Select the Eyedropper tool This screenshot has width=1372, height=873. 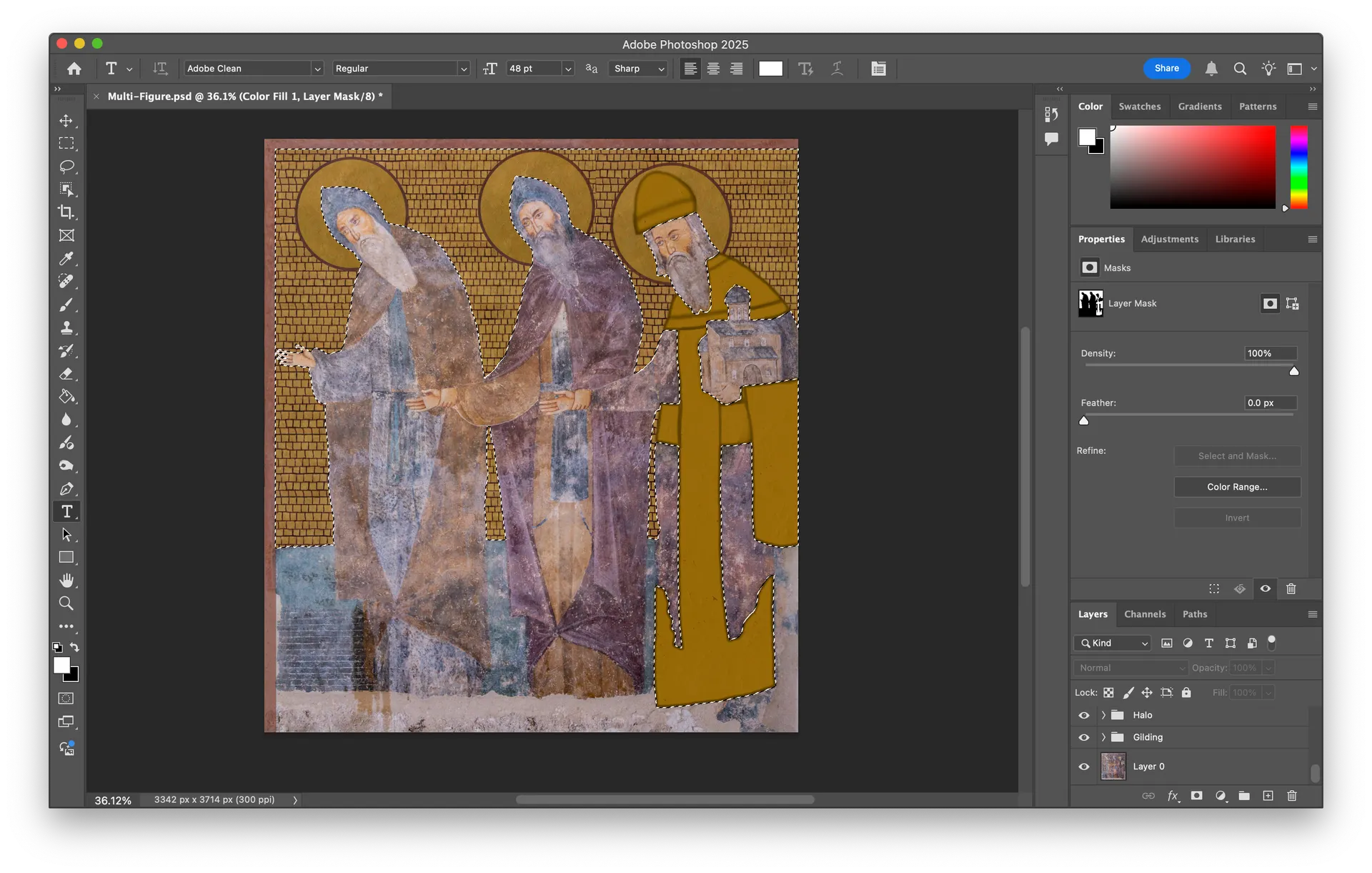(66, 258)
